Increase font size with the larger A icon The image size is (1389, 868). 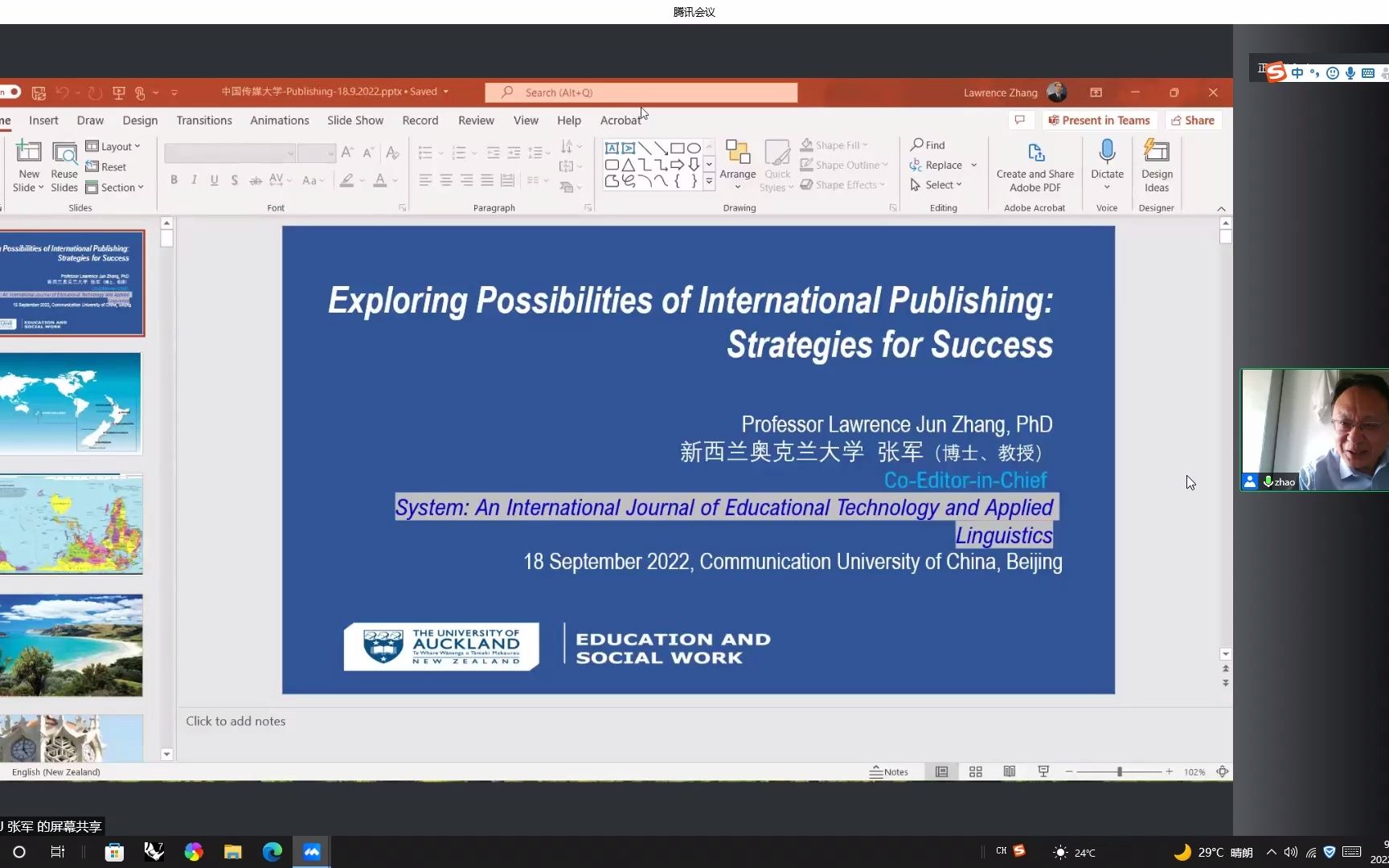pos(347,152)
